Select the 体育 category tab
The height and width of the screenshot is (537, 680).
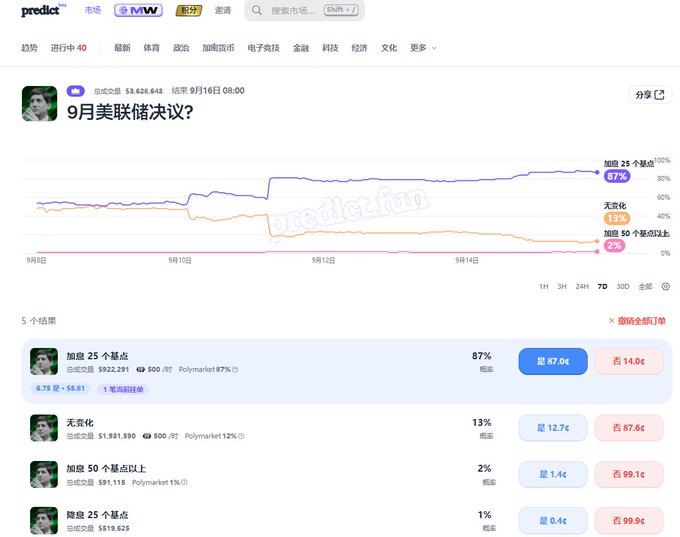151,48
